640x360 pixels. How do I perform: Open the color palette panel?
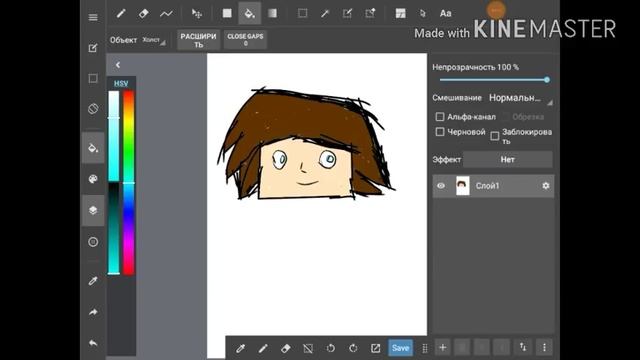[93, 179]
